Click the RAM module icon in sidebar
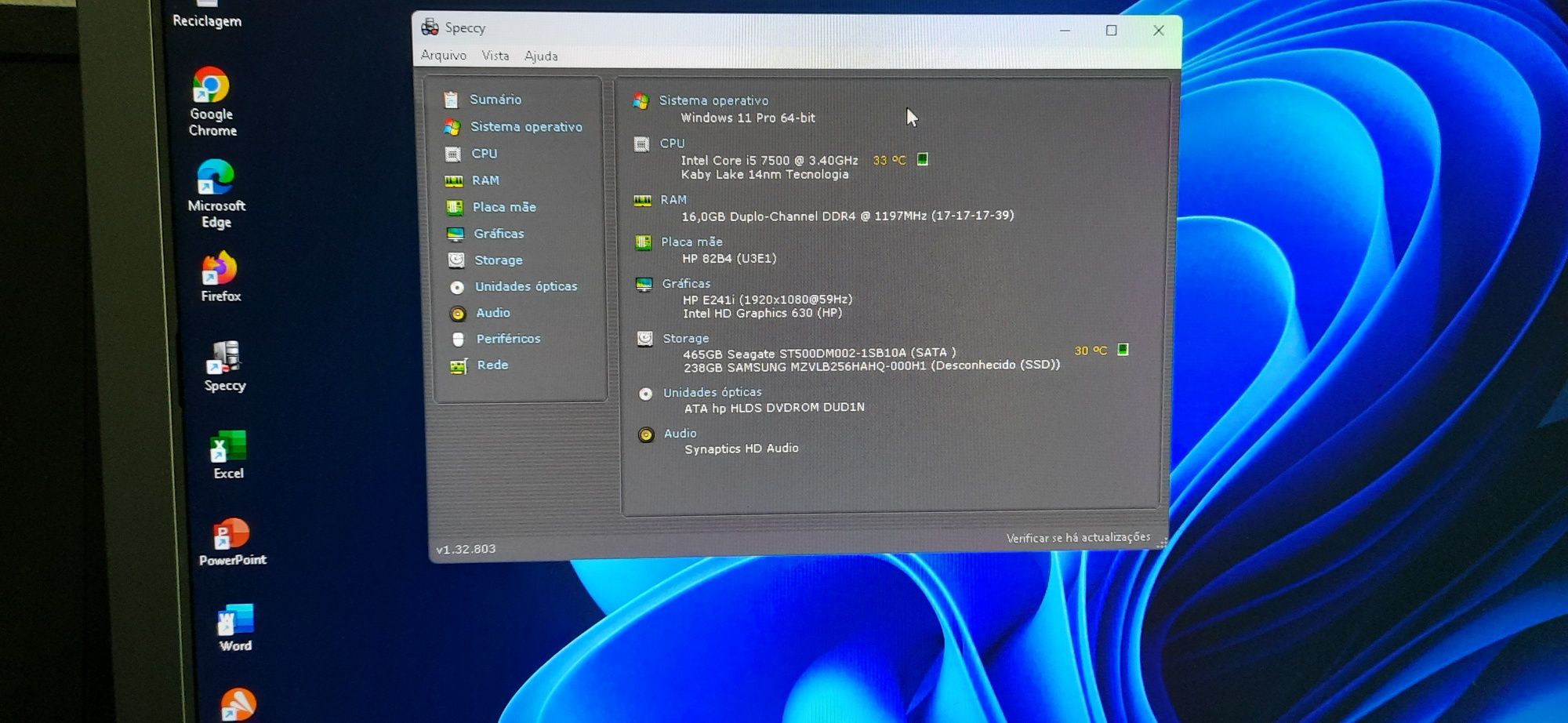The image size is (1568, 723). pyautogui.click(x=454, y=181)
